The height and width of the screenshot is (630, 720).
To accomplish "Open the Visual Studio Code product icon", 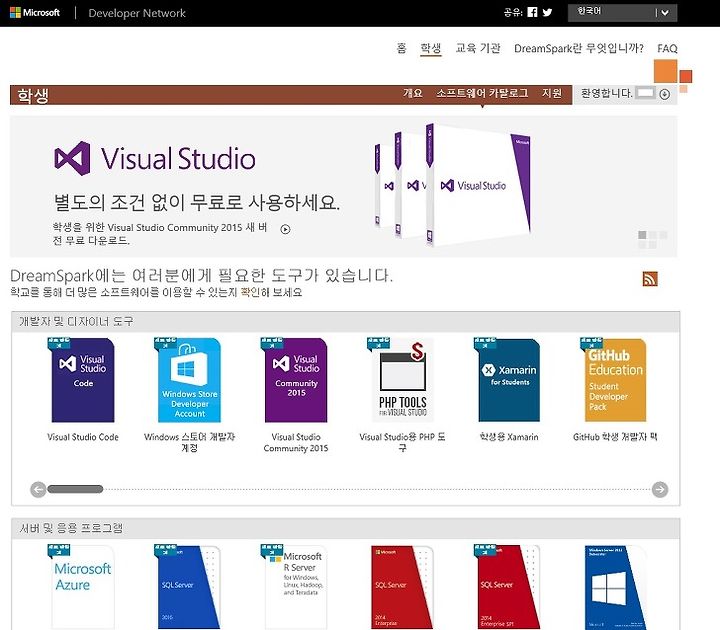I will [x=82, y=380].
